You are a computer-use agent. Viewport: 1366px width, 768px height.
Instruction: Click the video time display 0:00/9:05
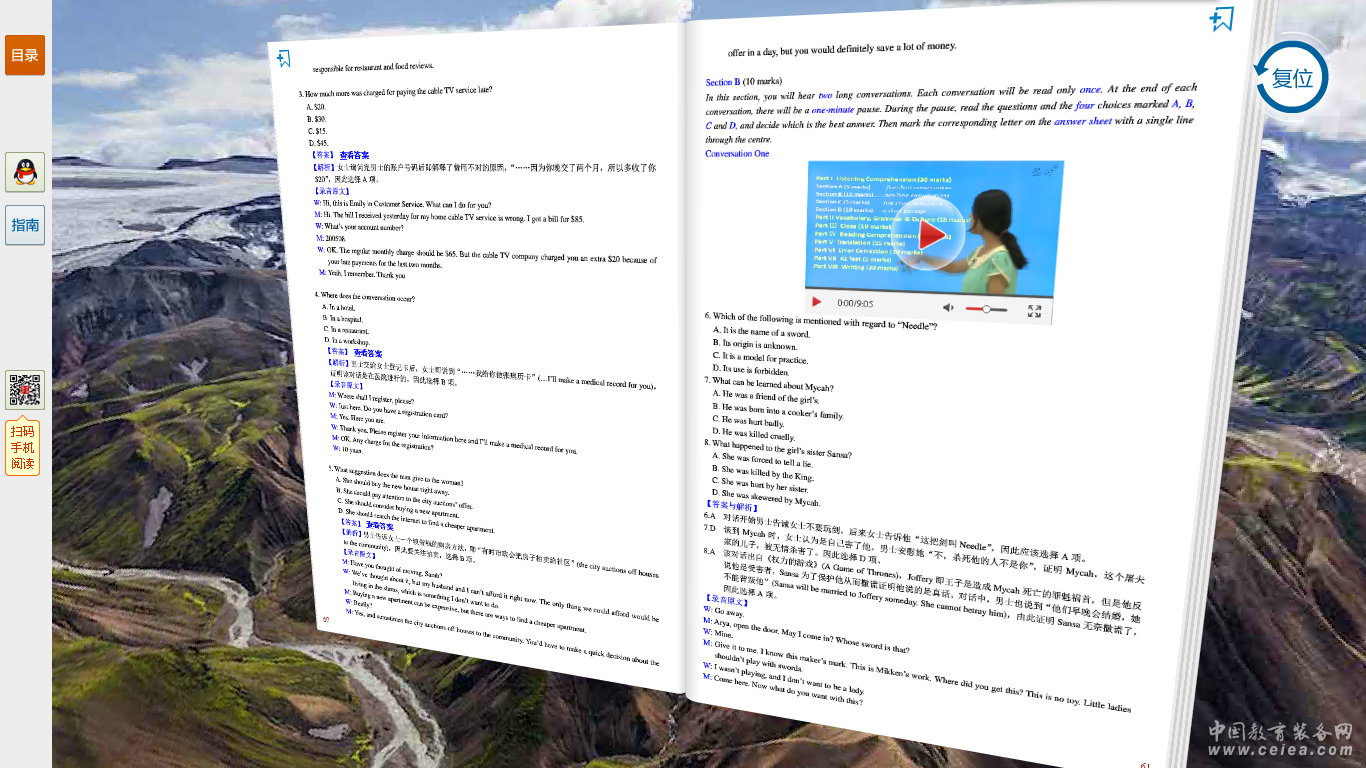855,303
